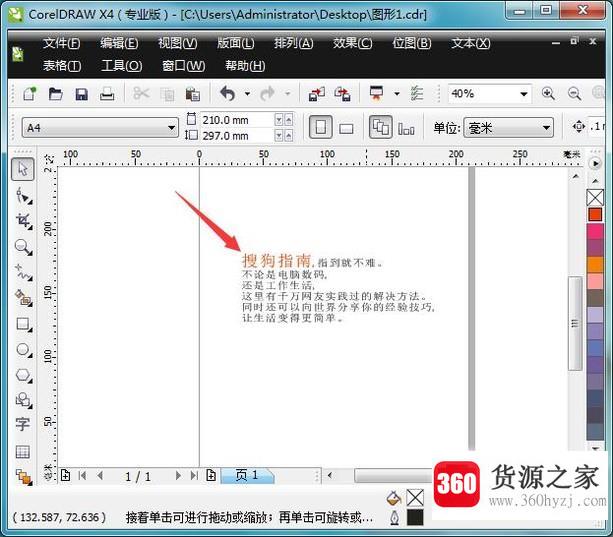
Task: Decrease the page height 297.0 mm spinner
Action: [x=279, y=136]
